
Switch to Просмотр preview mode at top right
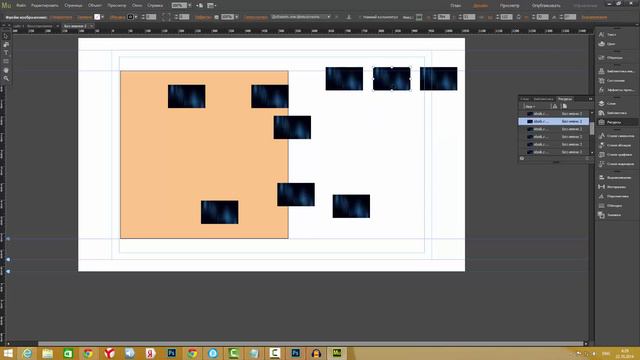509,6
